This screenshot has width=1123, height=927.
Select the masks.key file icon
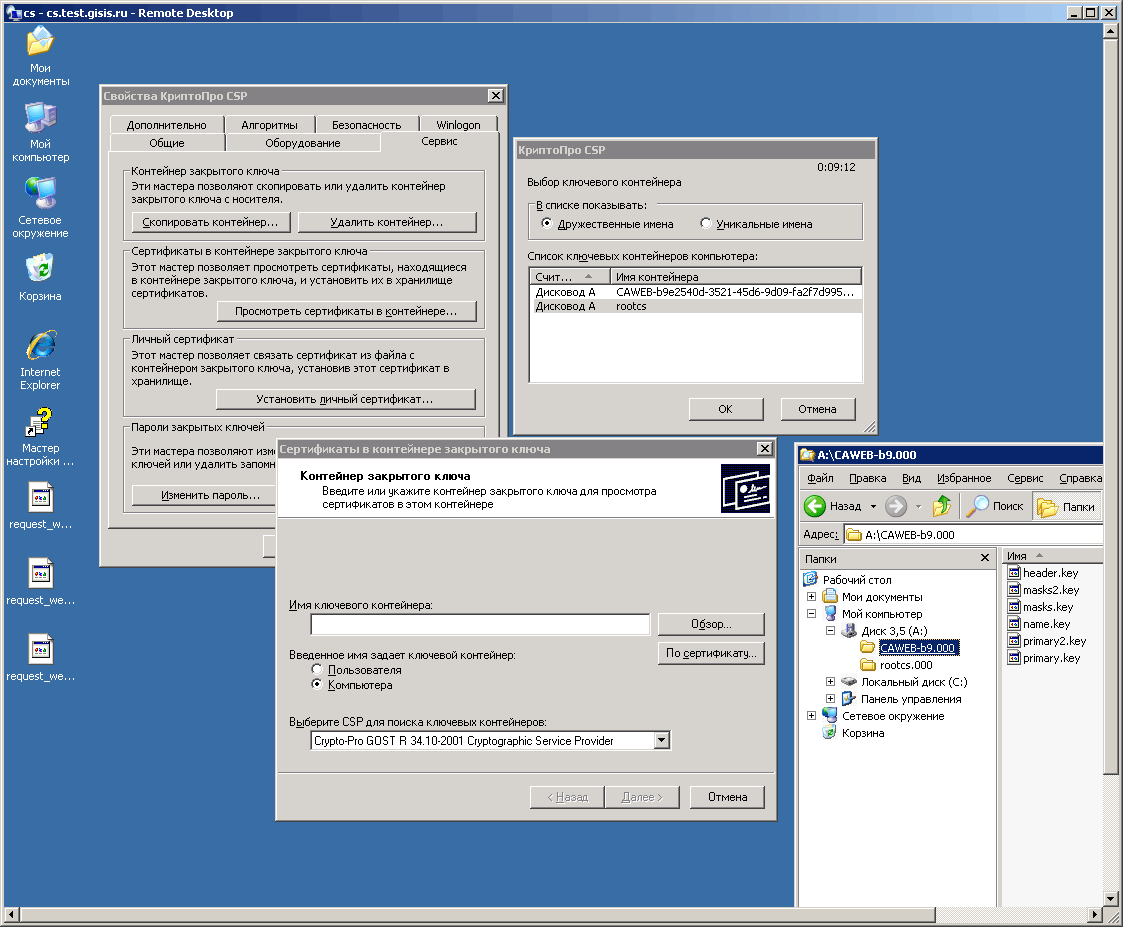click(1013, 607)
